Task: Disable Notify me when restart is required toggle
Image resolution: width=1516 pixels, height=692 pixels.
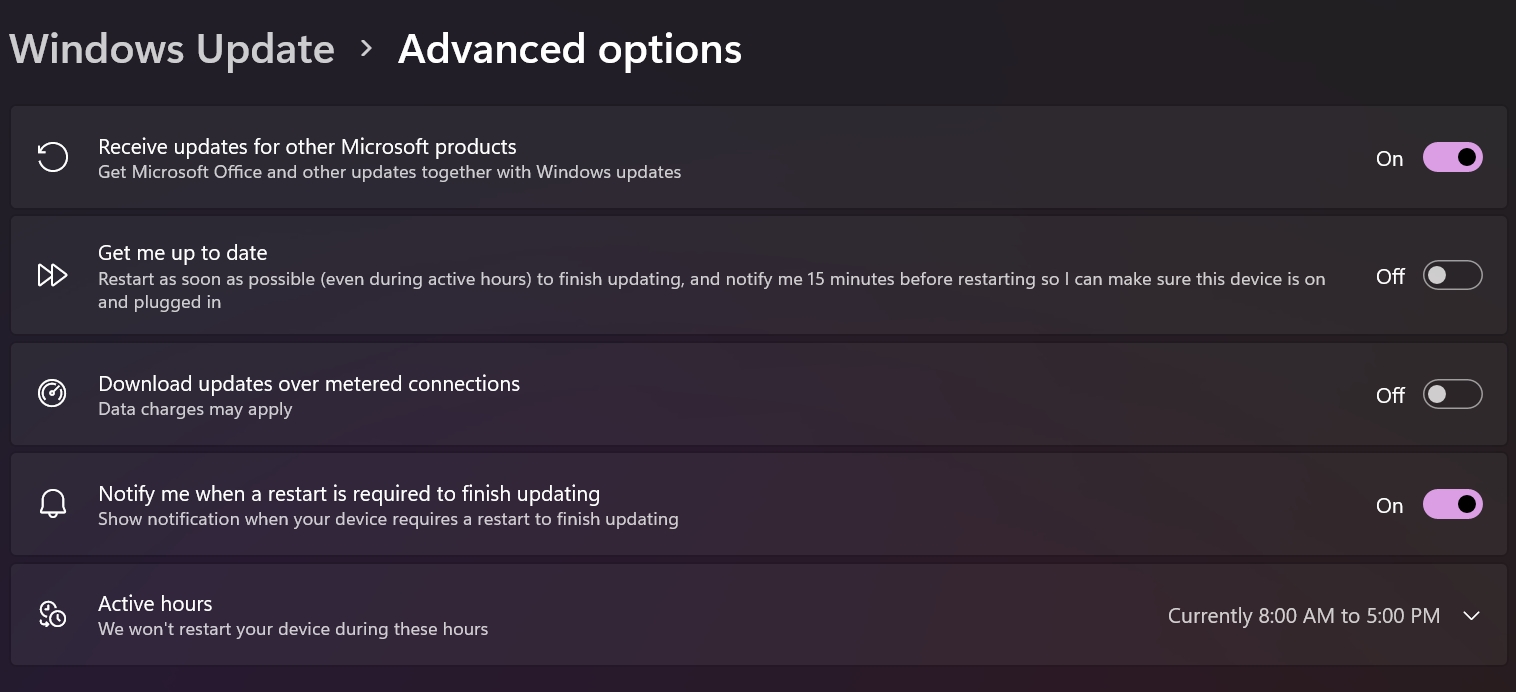Action: tap(1452, 504)
